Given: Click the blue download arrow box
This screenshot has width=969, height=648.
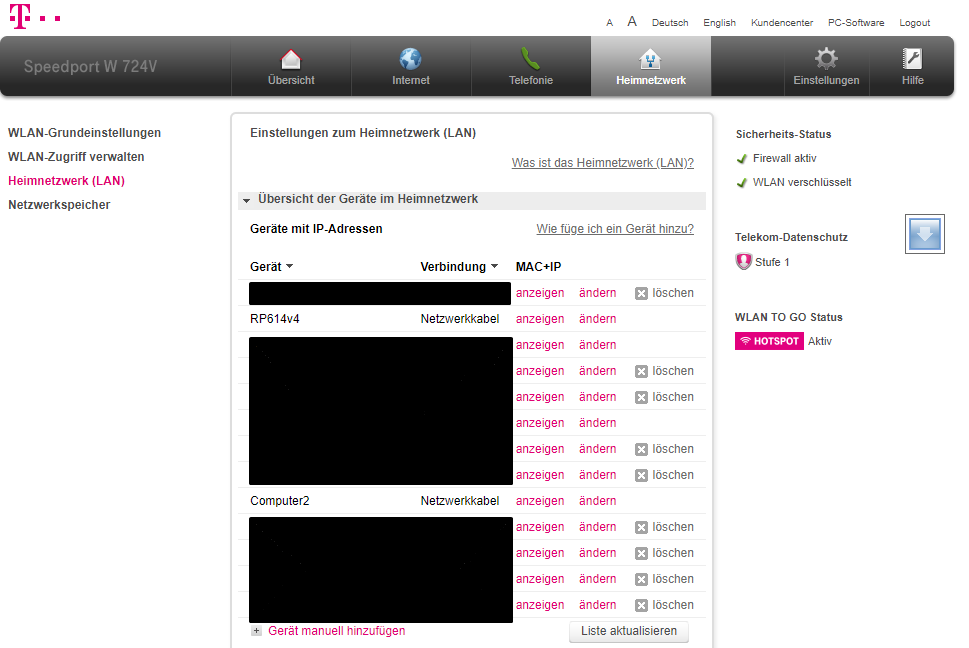Looking at the screenshot, I should pos(925,234).
